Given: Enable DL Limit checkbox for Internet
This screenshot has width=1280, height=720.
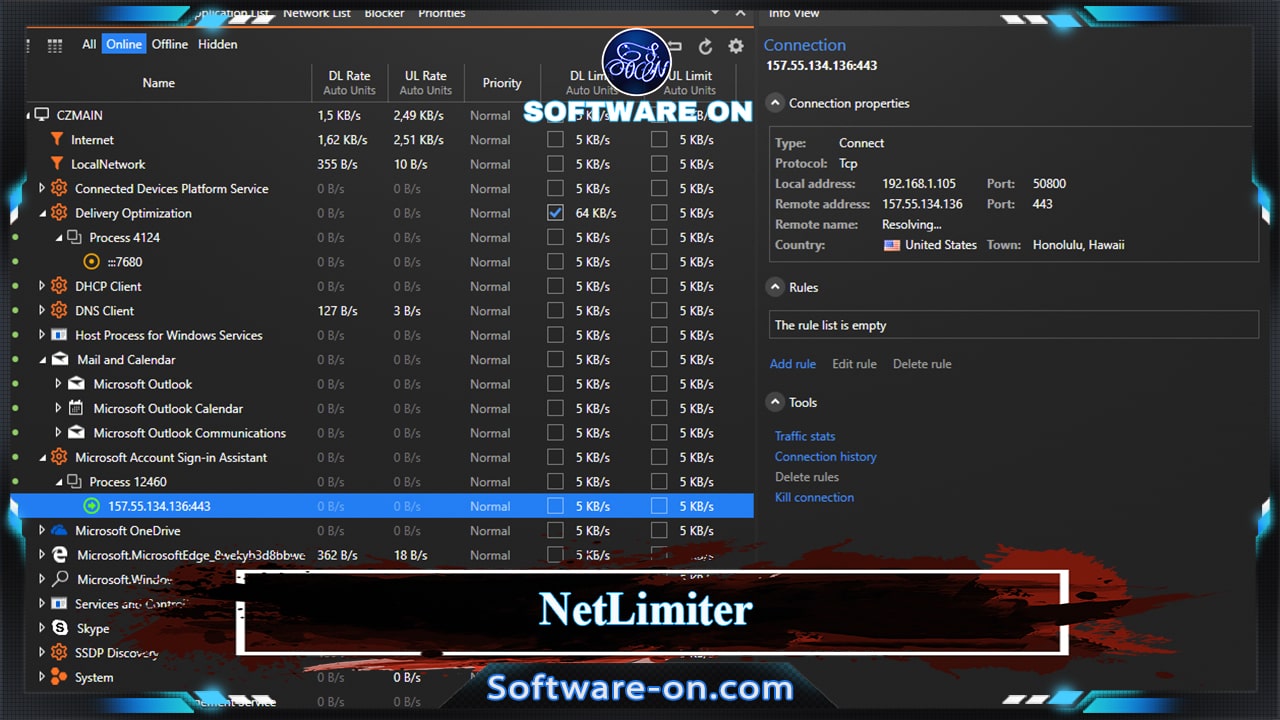Looking at the screenshot, I should click(x=555, y=140).
